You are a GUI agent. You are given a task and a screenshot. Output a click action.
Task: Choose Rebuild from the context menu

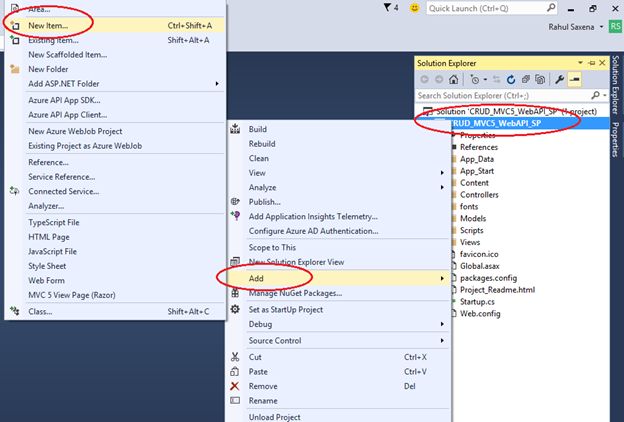[338, 144]
